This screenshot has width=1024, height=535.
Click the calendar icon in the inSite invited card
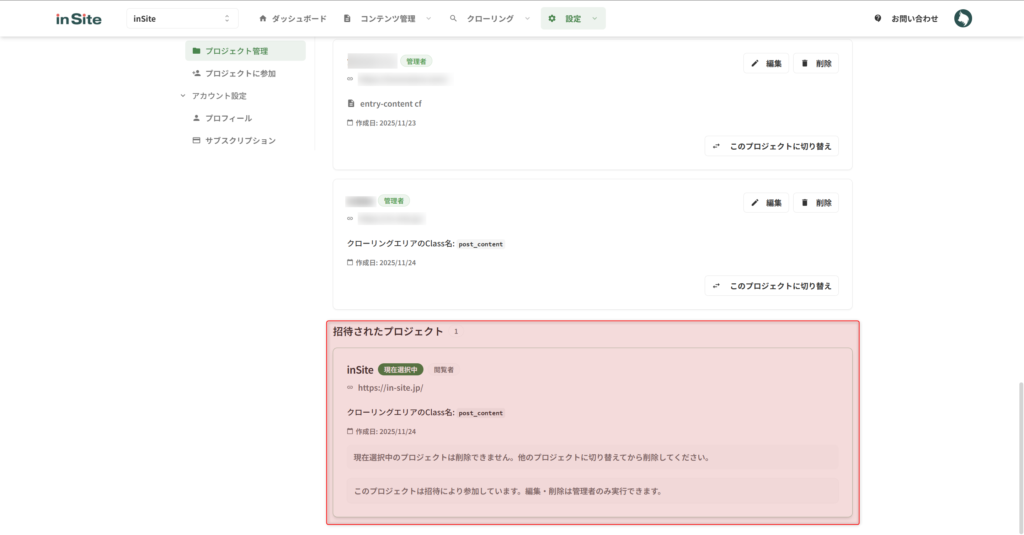(x=350, y=431)
